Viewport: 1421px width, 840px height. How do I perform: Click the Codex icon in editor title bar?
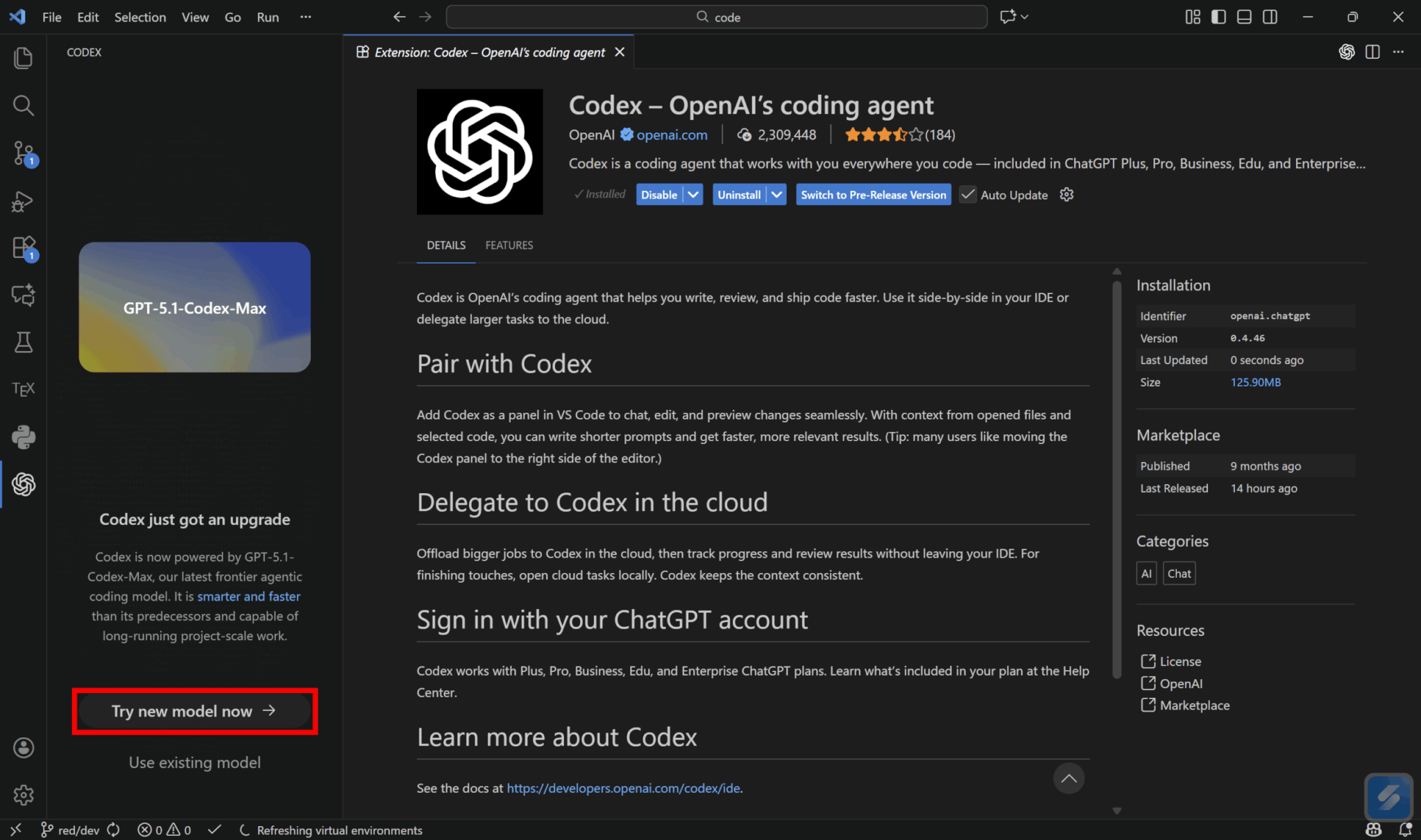1346,52
